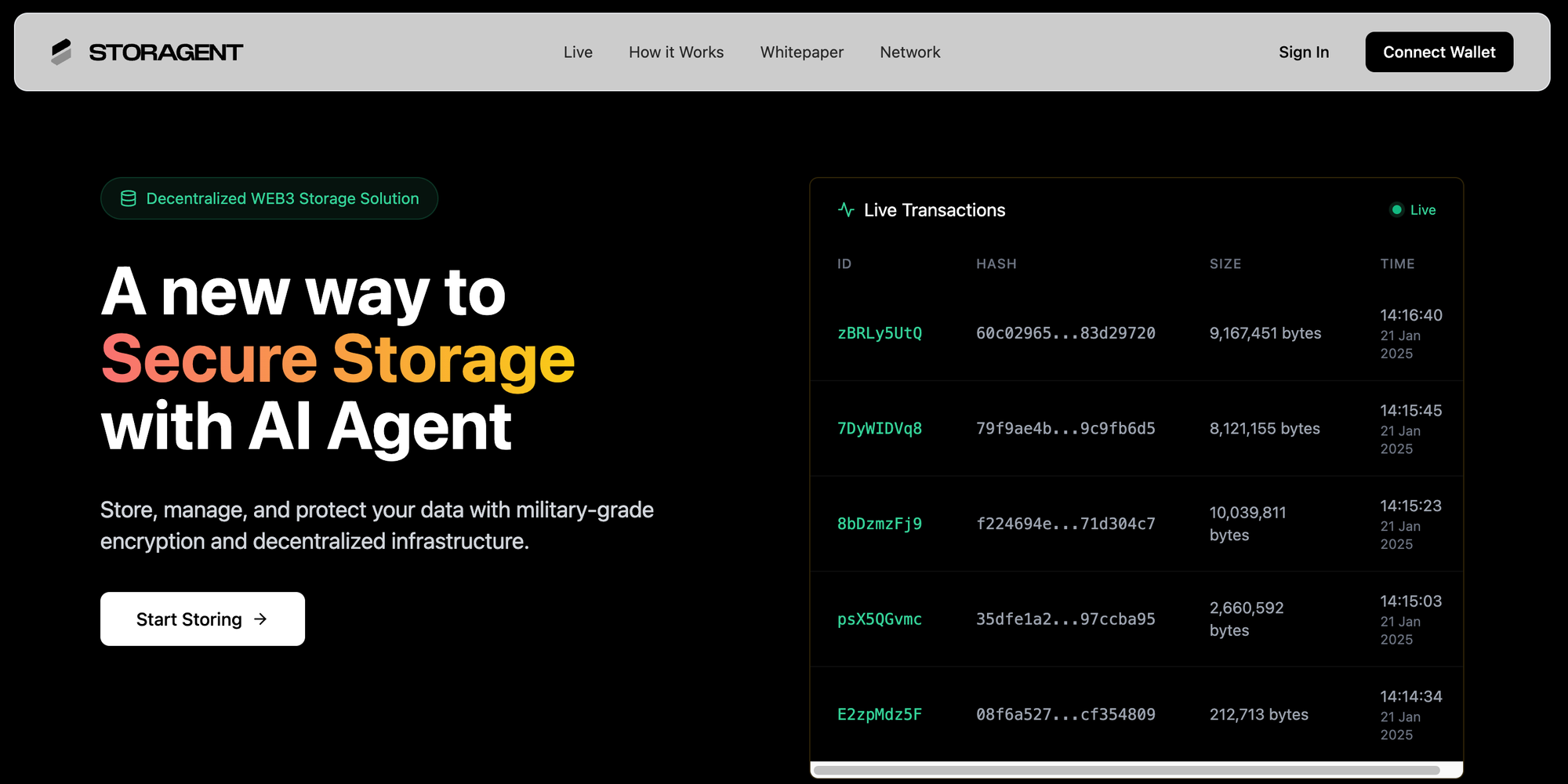The image size is (1568, 784).
Task: Click hash 08f6a527...cf354809
Action: point(1065,714)
